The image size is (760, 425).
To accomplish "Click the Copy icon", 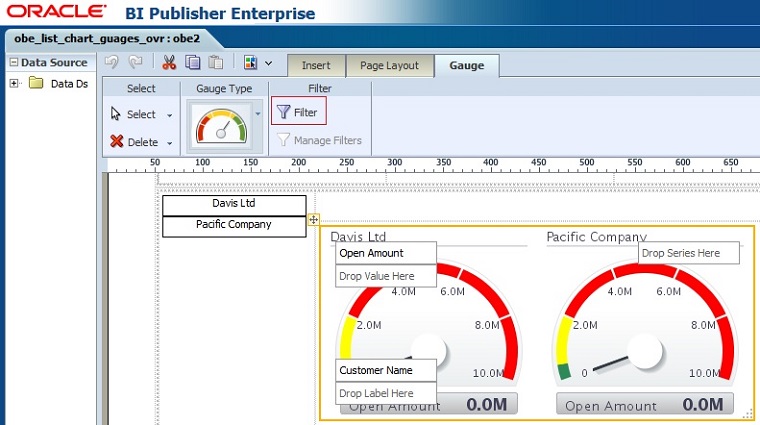I will point(192,62).
